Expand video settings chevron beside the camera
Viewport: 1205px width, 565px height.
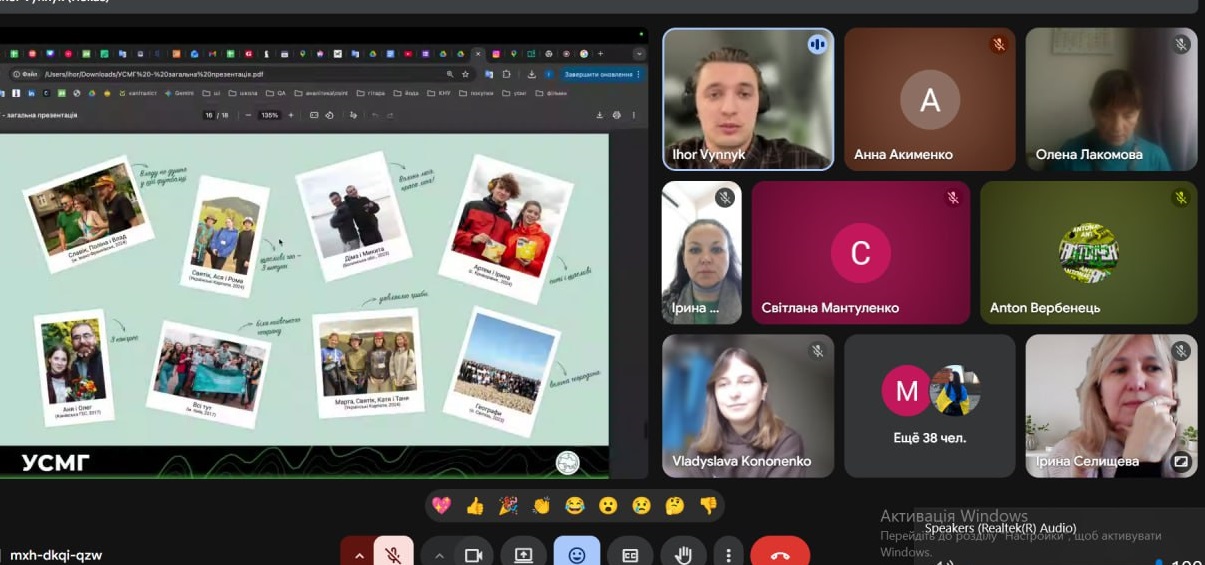click(x=439, y=555)
